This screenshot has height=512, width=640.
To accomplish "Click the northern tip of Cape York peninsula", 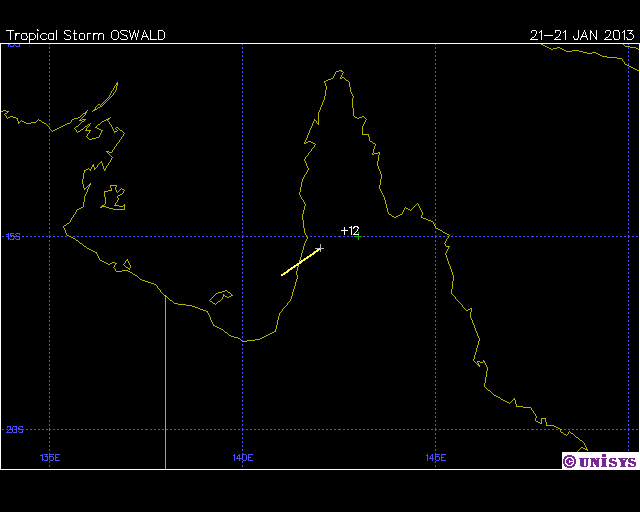I will point(339,72).
